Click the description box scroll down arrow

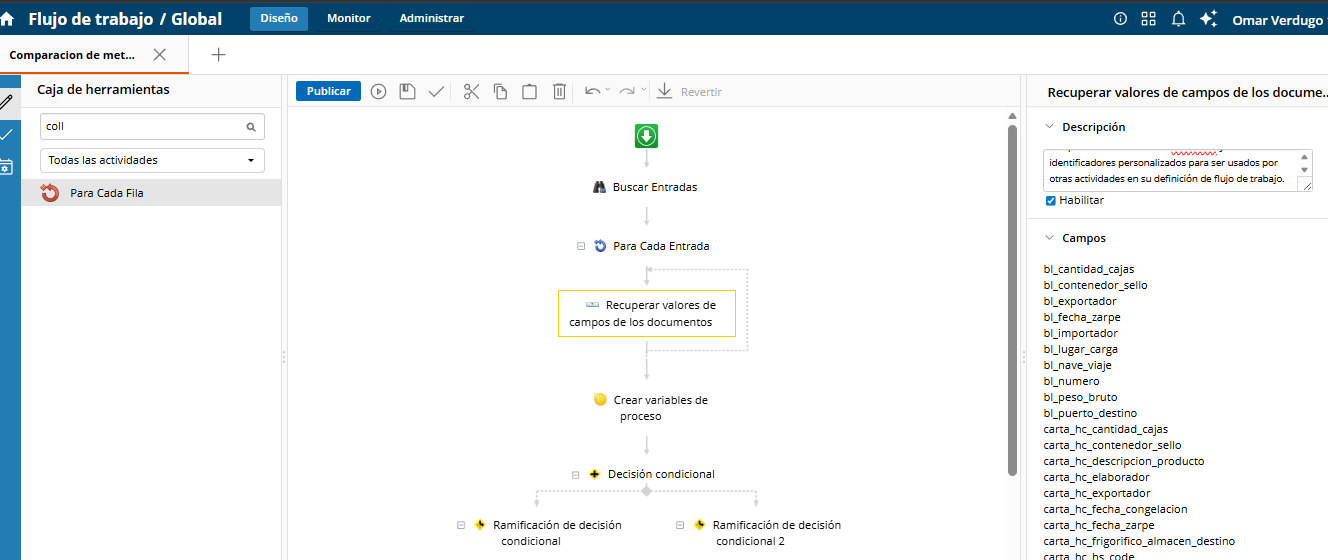click(1305, 170)
